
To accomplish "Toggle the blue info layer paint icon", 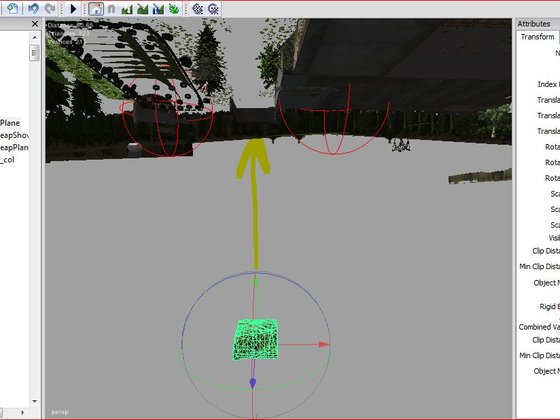I will 158,9.
